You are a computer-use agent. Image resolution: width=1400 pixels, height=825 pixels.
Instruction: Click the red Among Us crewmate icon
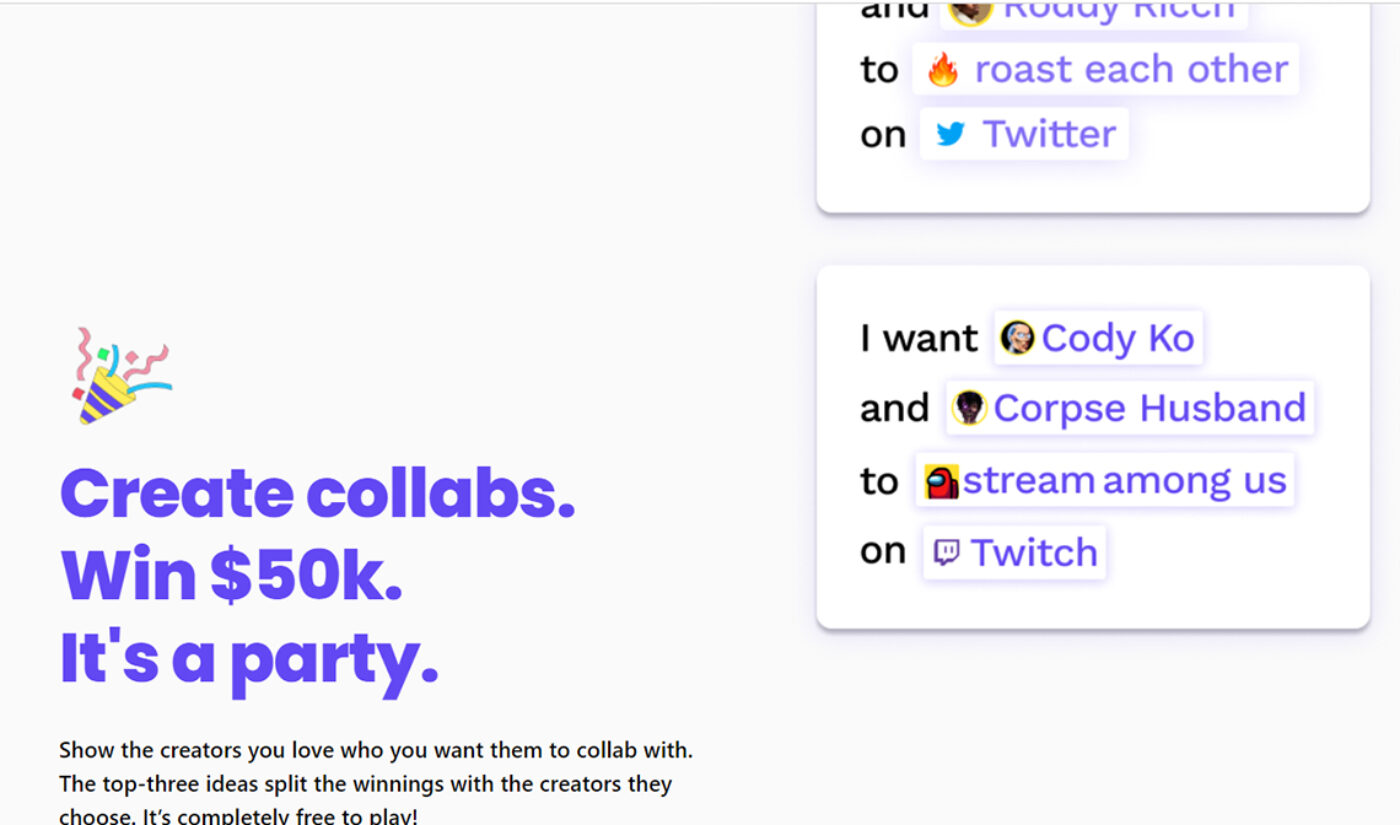click(x=941, y=481)
